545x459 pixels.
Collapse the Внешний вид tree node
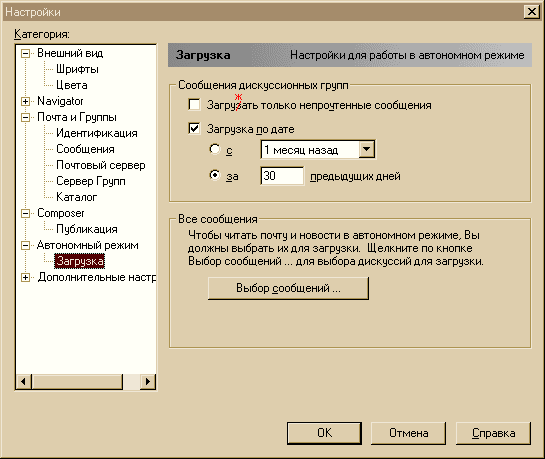tap(25, 54)
